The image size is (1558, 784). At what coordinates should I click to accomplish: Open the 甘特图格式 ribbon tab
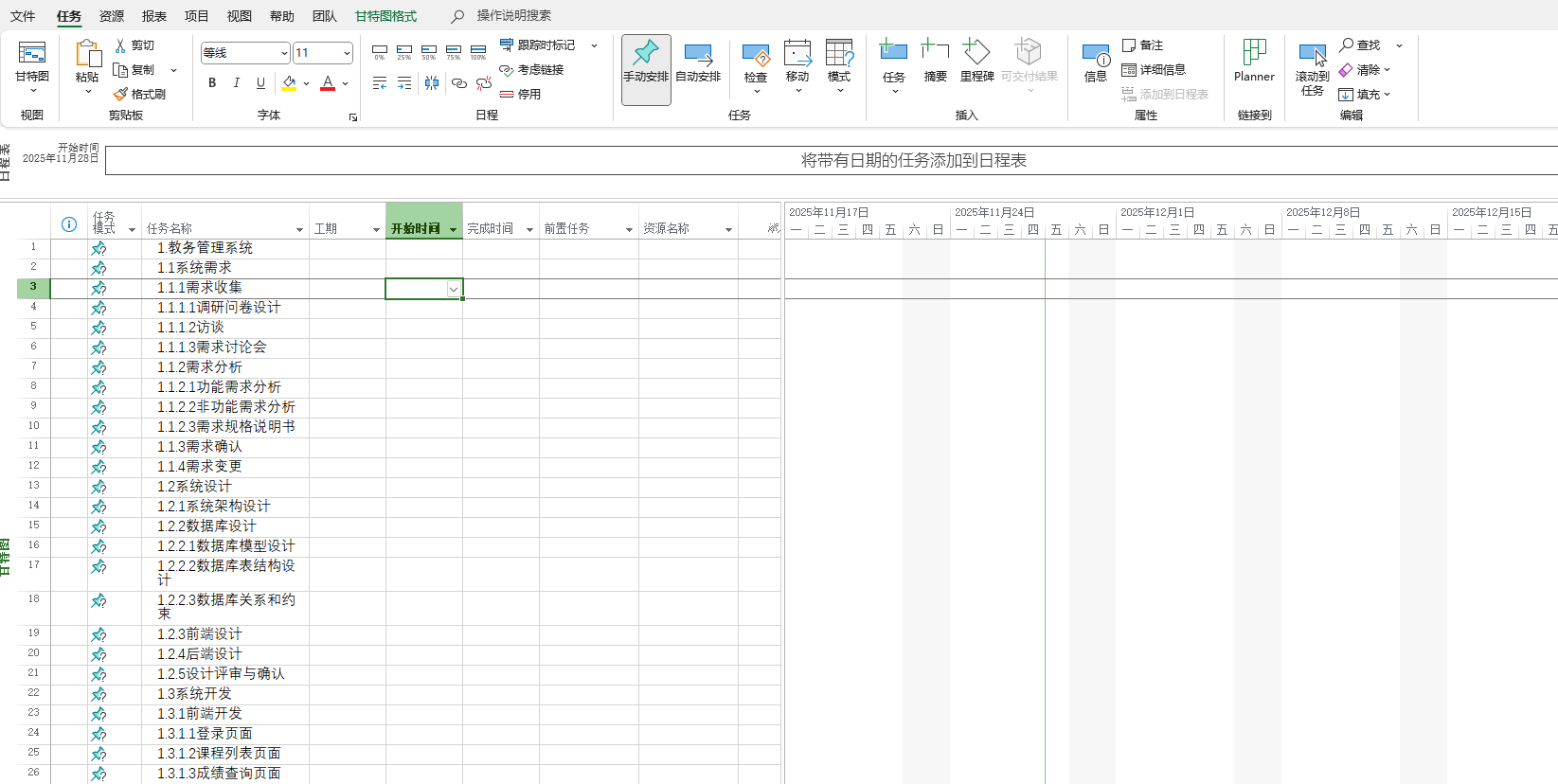385,16
